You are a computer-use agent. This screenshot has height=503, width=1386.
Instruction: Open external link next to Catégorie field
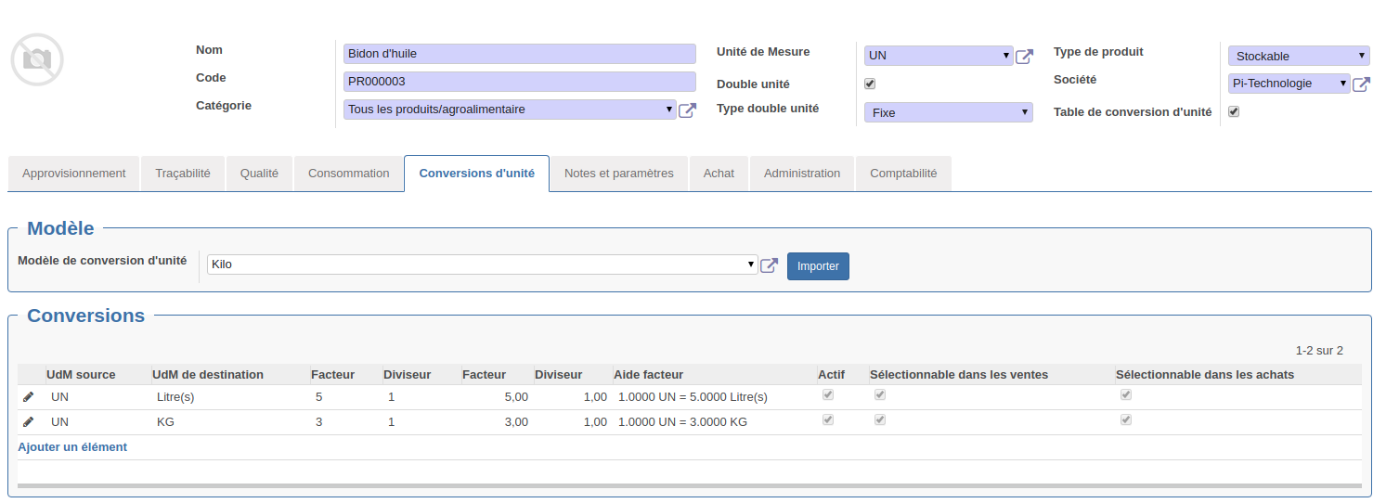pyautogui.click(x=687, y=110)
